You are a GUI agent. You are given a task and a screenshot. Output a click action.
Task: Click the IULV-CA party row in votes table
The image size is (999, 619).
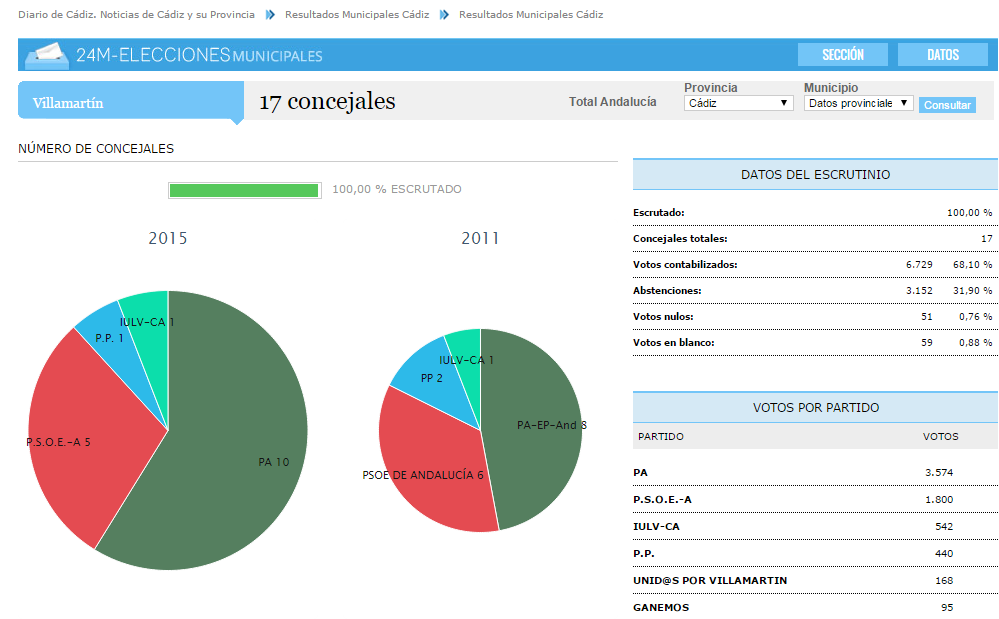pos(815,527)
